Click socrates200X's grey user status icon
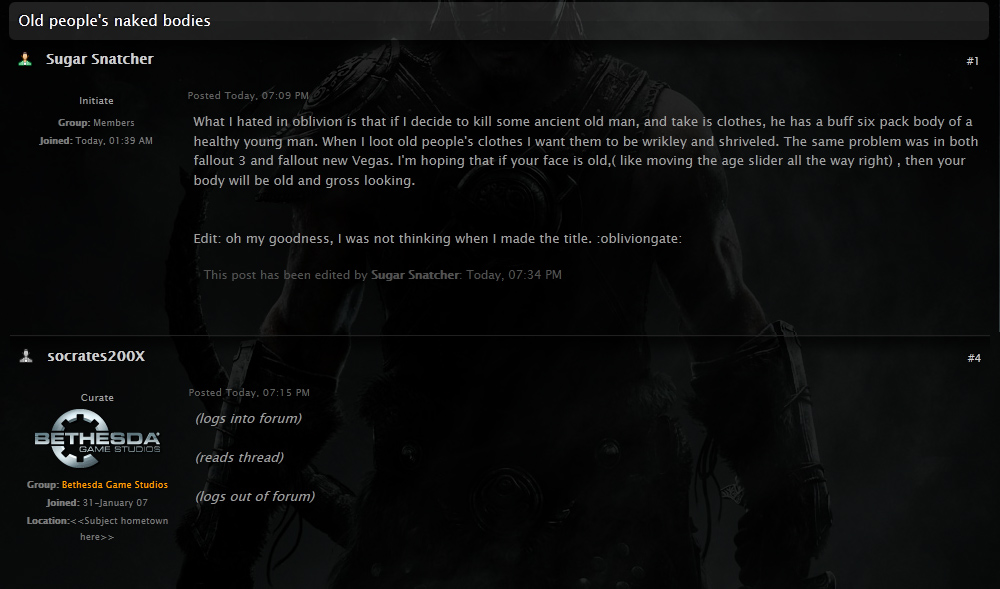This screenshot has width=1000, height=589. click(x=26, y=356)
